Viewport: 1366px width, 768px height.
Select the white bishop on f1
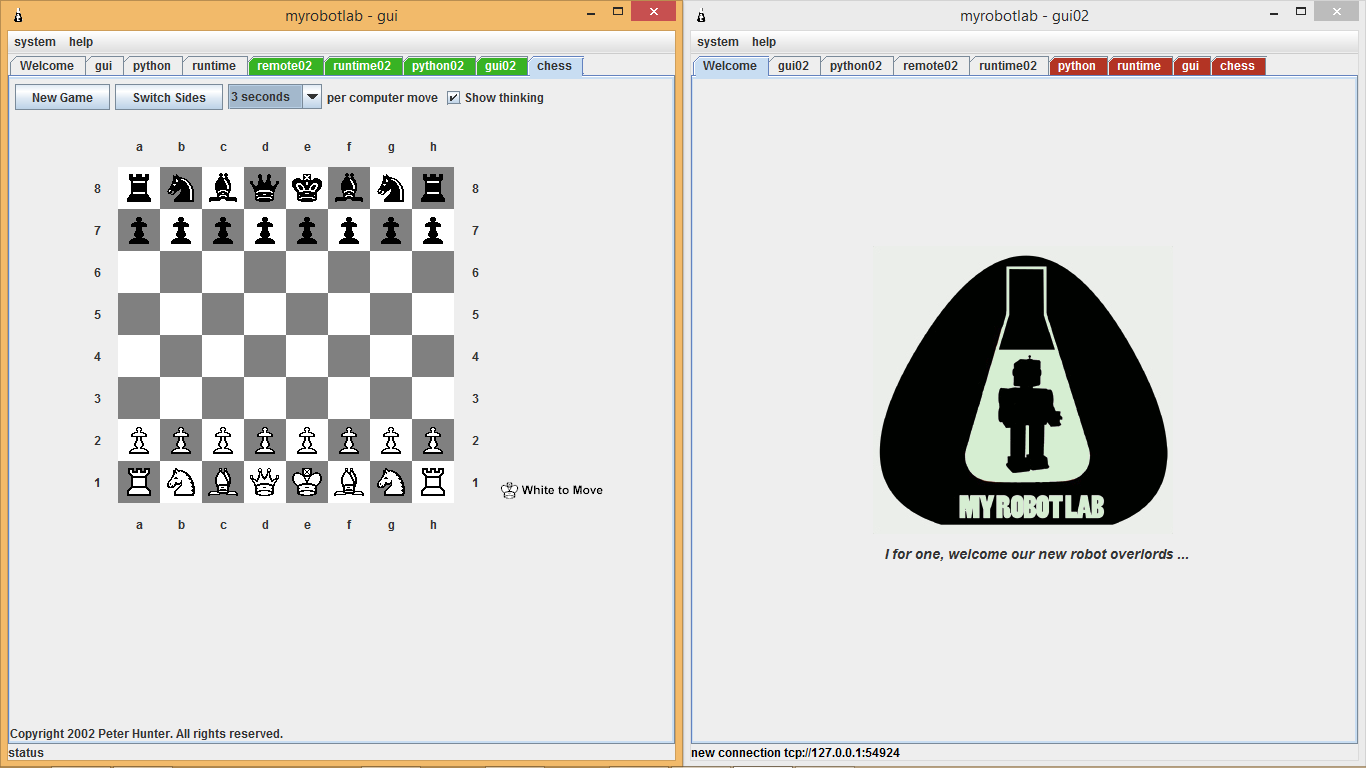click(349, 482)
